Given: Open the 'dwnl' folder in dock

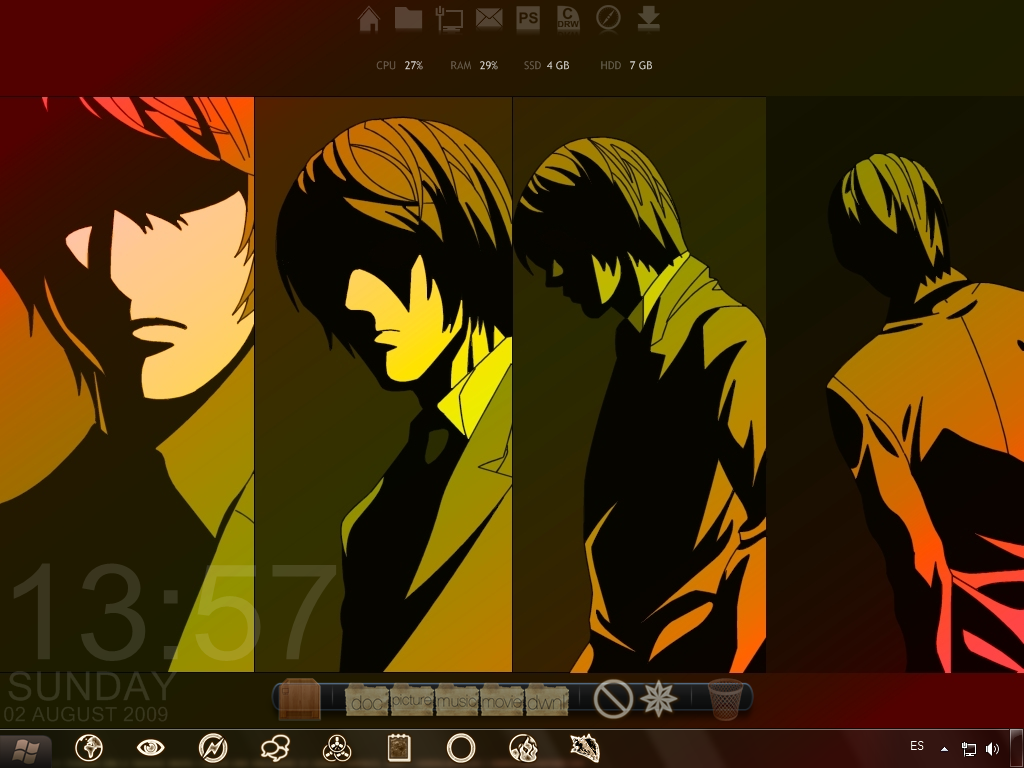Looking at the screenshot, I should click(x=546, y=700).
